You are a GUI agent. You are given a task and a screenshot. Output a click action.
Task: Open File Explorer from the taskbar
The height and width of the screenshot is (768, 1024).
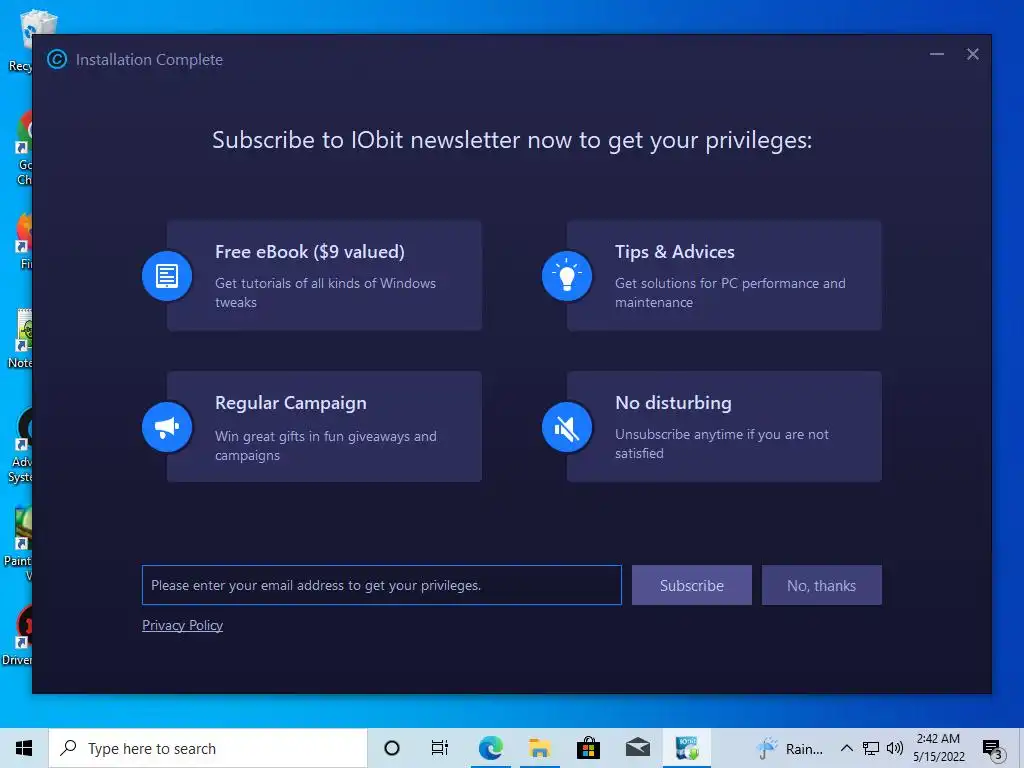coord(539,748)
